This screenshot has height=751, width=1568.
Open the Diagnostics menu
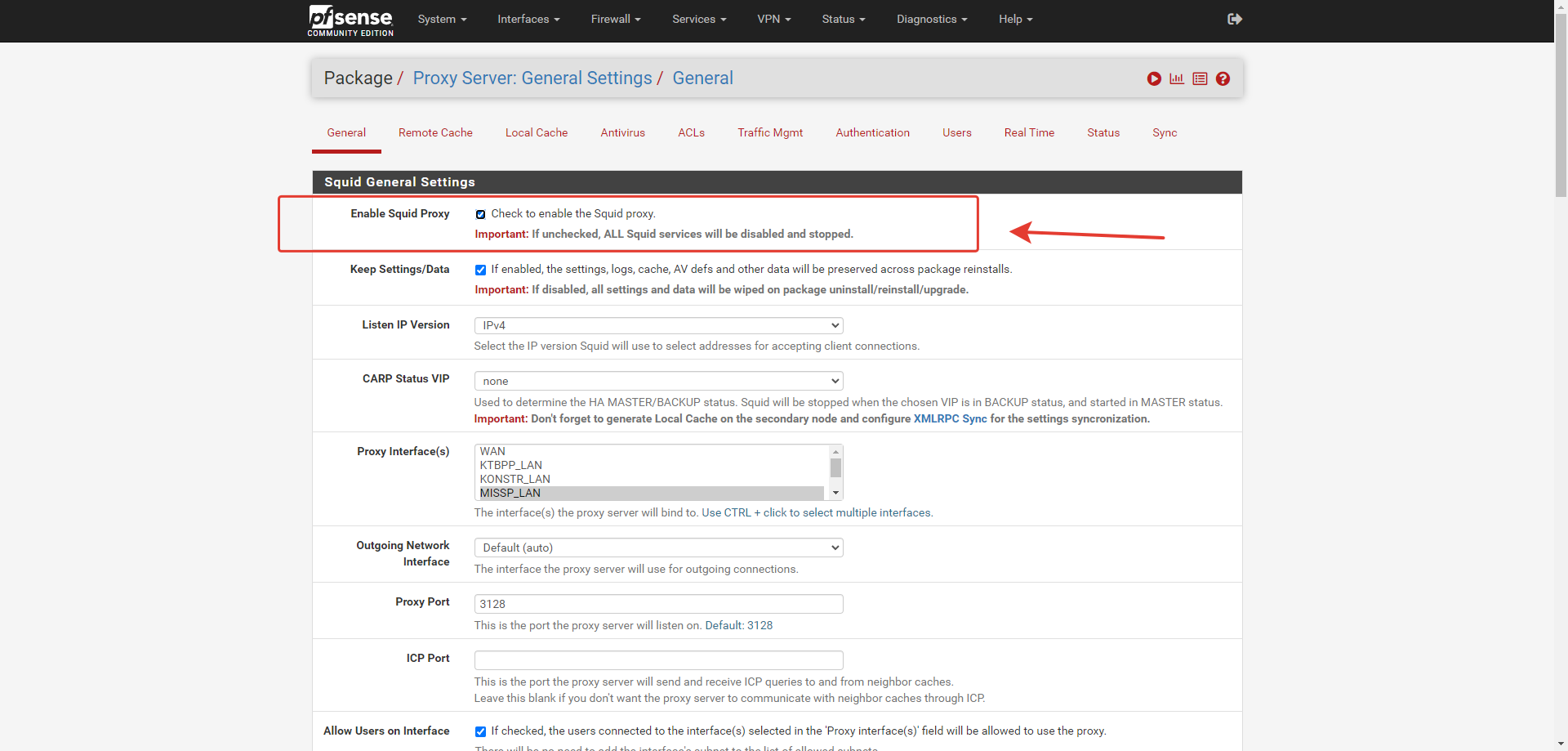tap(932, 19)
